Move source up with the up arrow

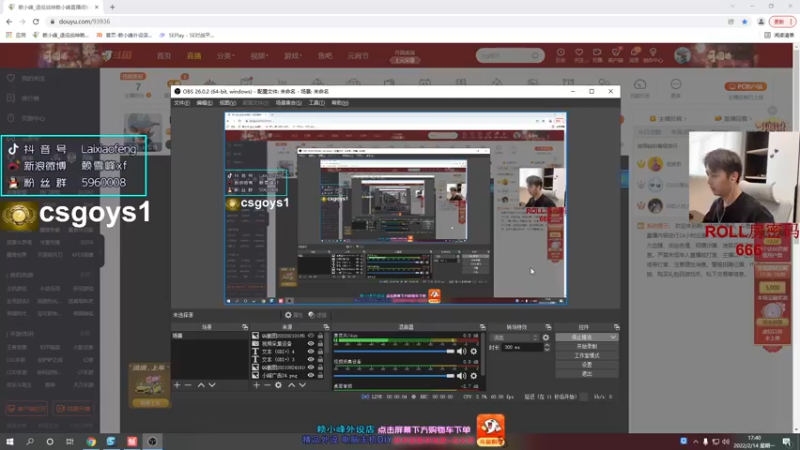pyautogui.click(x=291, y=385)
